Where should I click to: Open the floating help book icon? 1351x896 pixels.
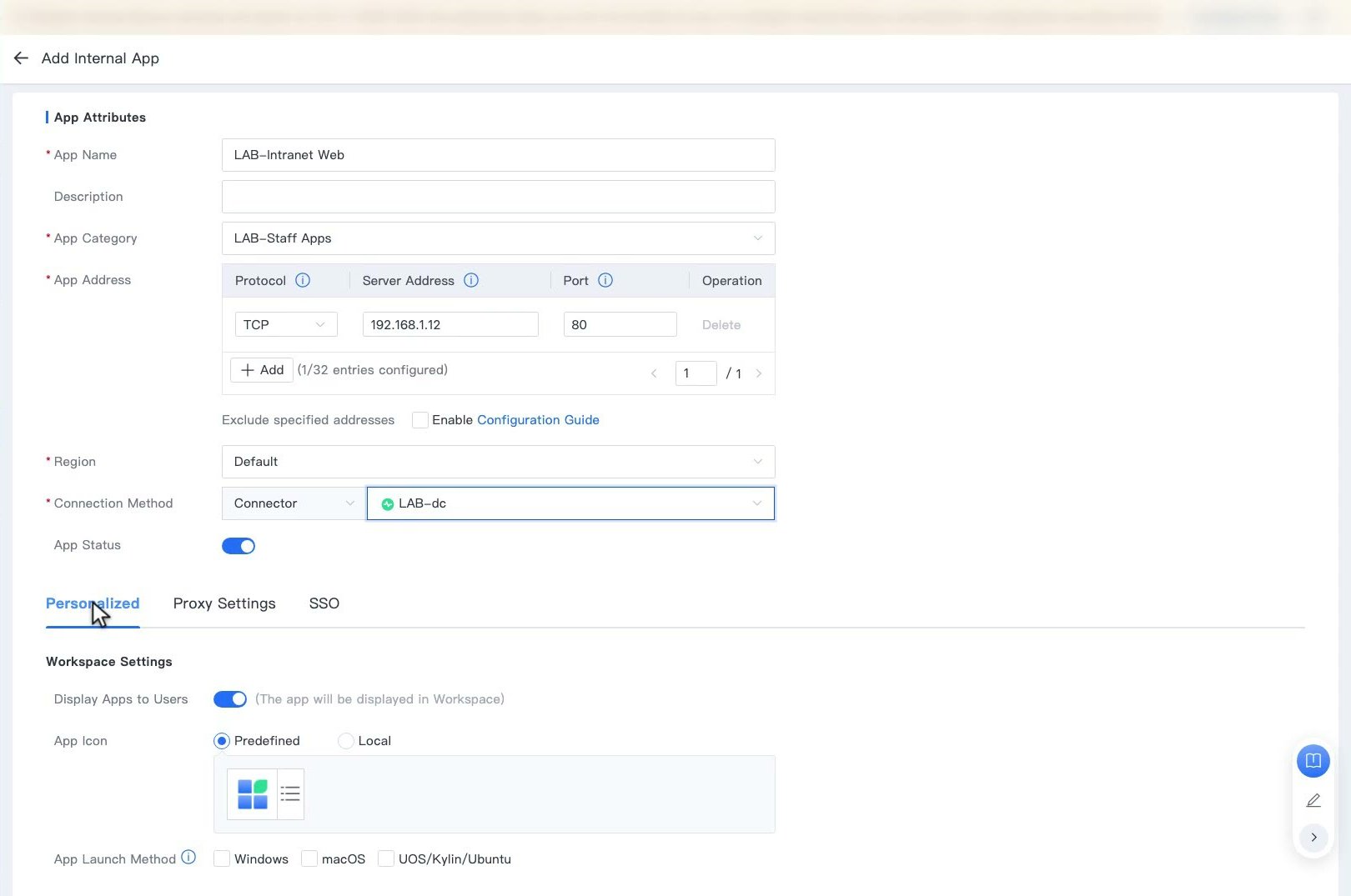pyautogui.click(x=1313, y=760)
